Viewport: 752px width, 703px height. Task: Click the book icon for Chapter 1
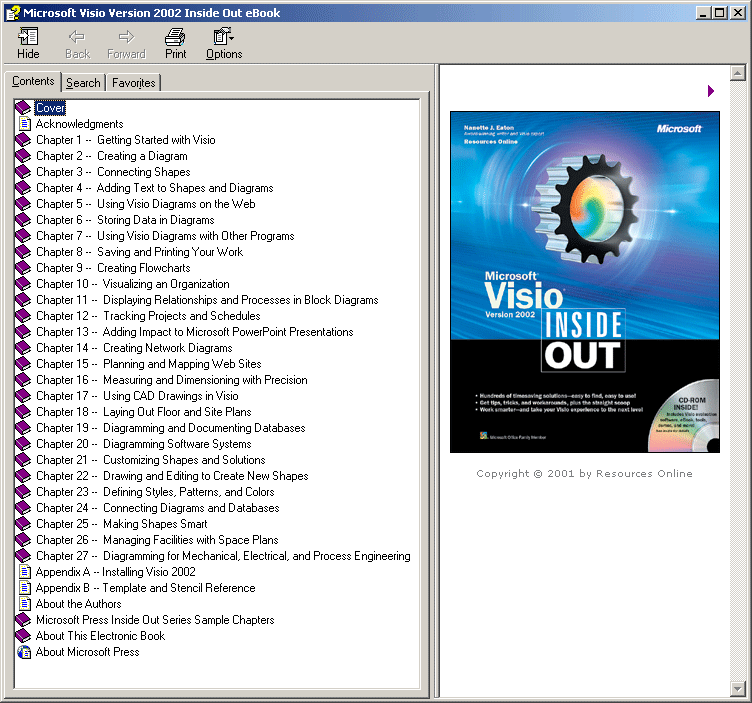point(23,140)
